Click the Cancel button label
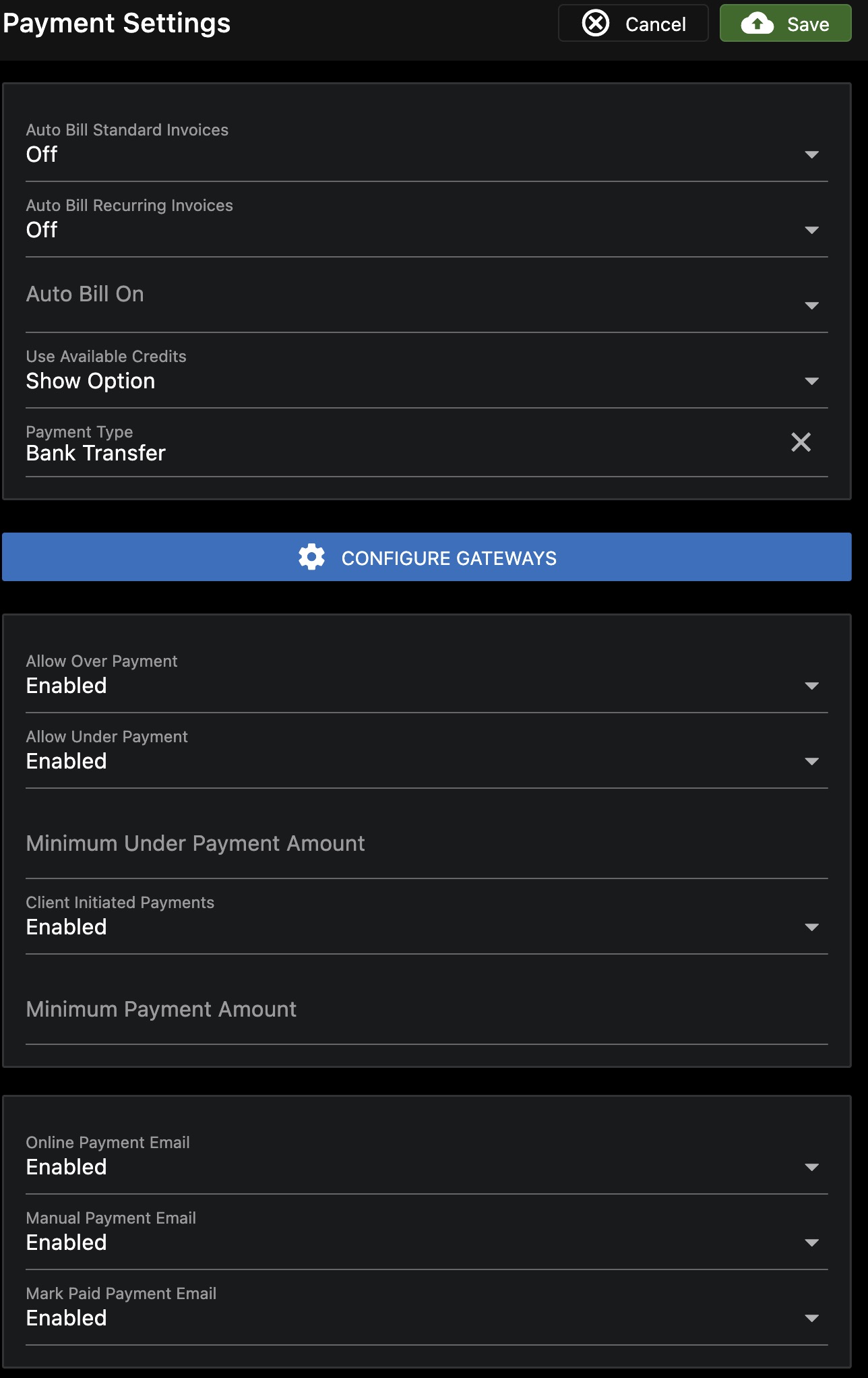The image size is (868, 1378). [655, 24]
